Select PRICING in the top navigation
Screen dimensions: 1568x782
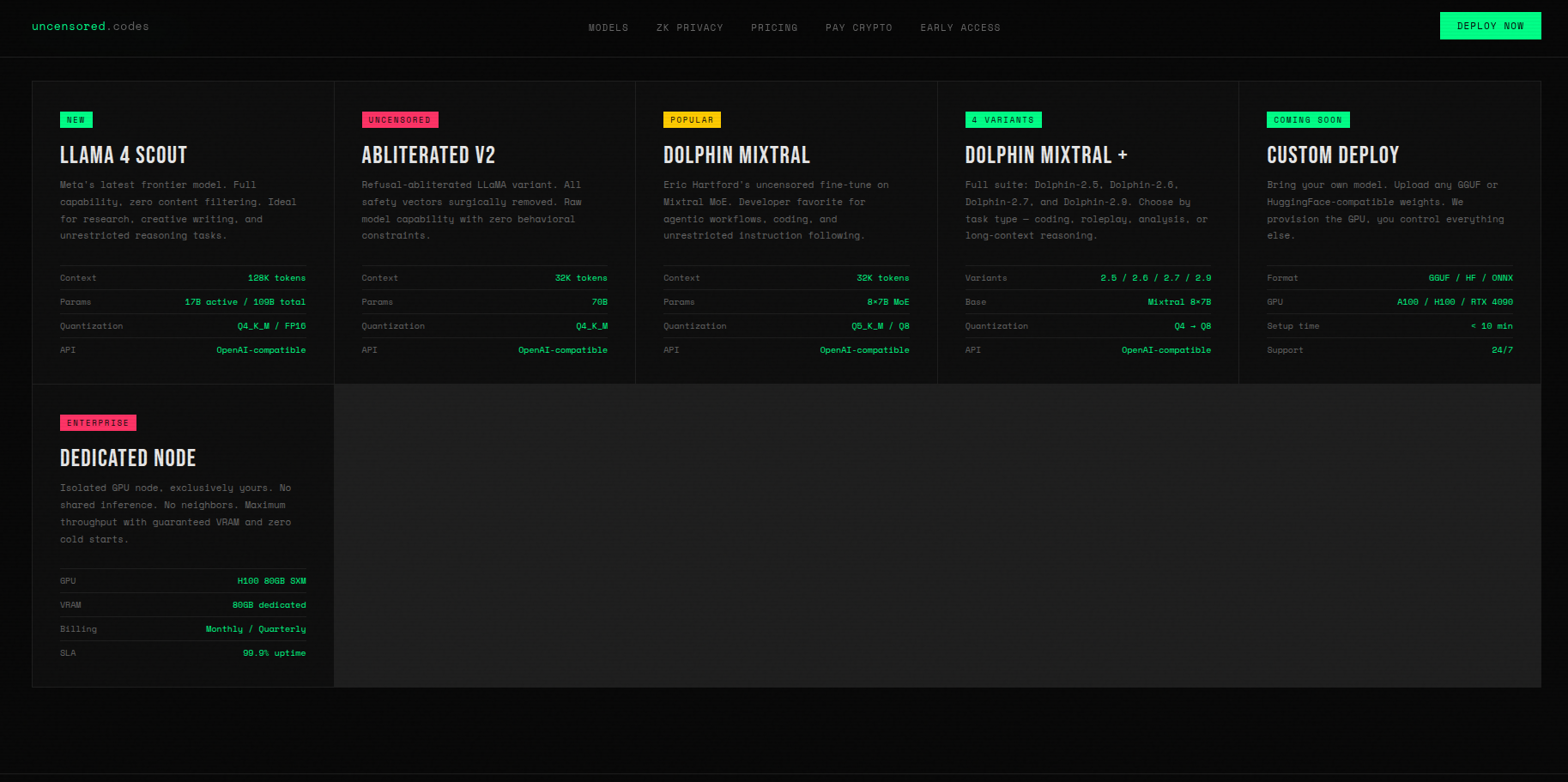[x=773, y=27]
